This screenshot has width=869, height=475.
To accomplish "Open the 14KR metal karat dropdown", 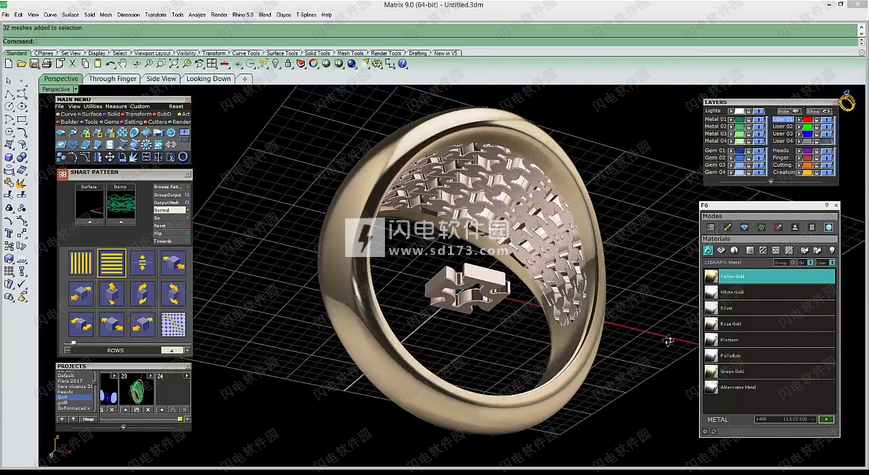I will pyautogui.click(x=785, y=419).
